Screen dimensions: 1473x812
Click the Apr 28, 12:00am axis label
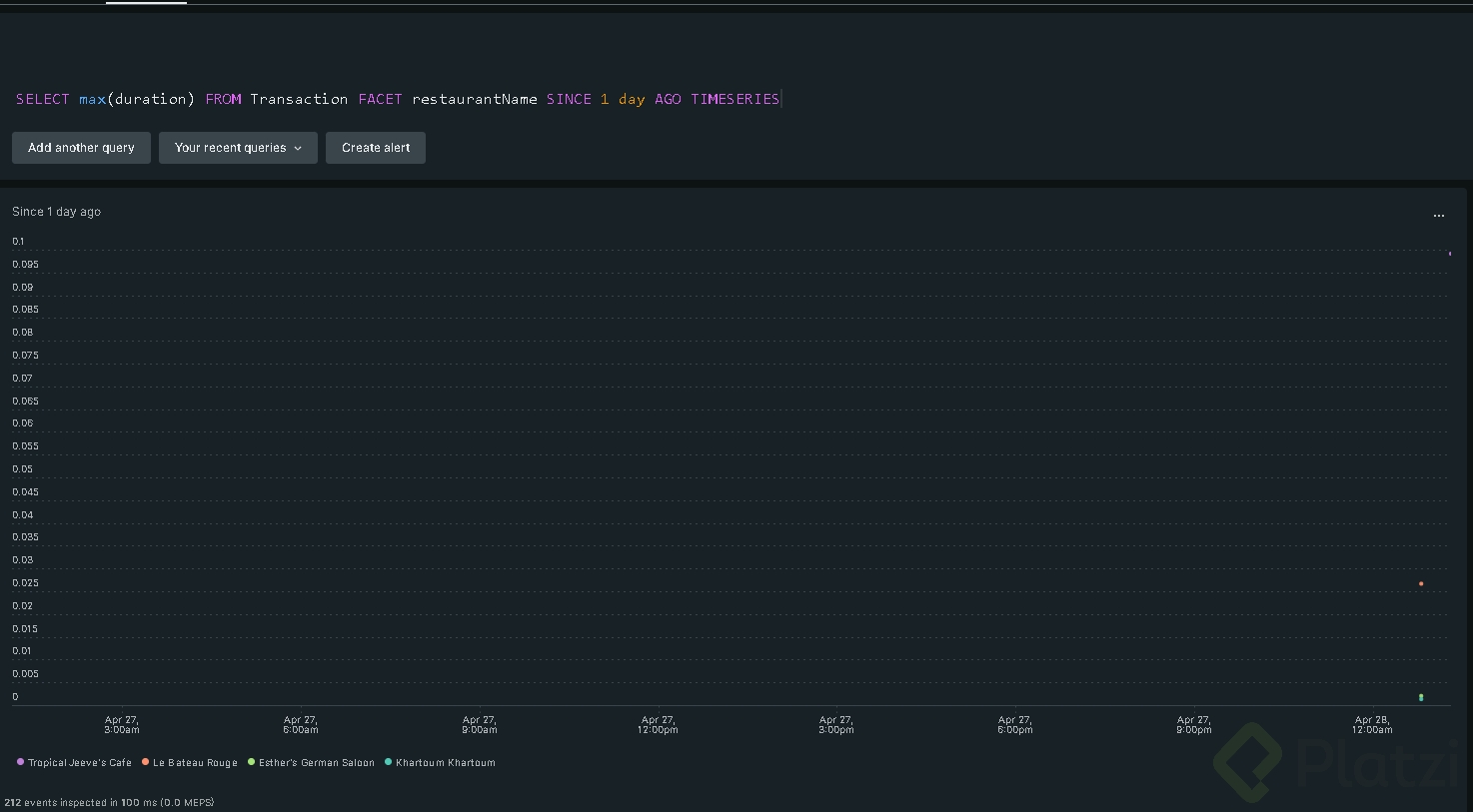(x=1372, y=724)
